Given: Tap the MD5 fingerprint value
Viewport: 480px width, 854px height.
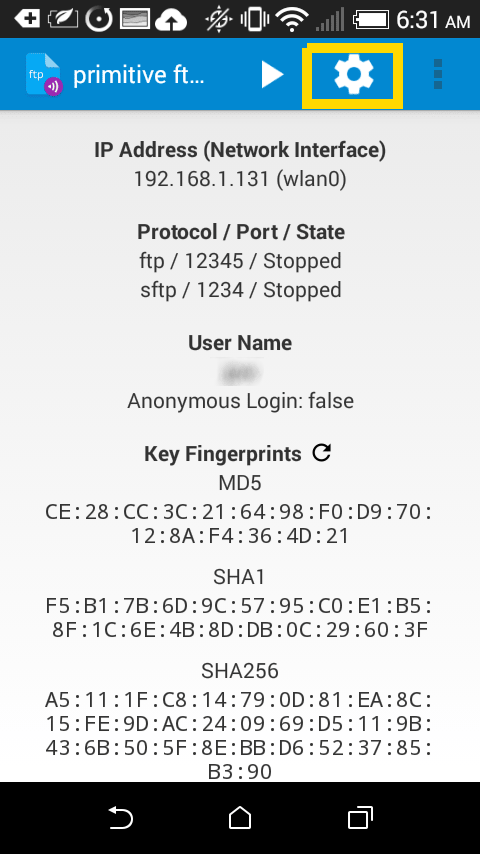Looking at the screenshot, I should 239,524.
